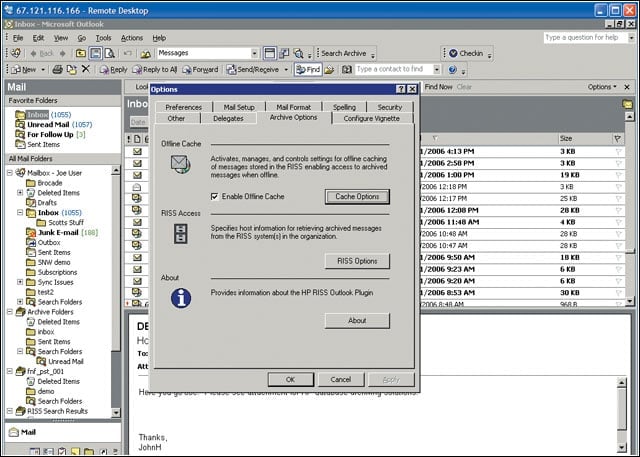Open the Send/Receive dropdown arrow

coord(286,70)
